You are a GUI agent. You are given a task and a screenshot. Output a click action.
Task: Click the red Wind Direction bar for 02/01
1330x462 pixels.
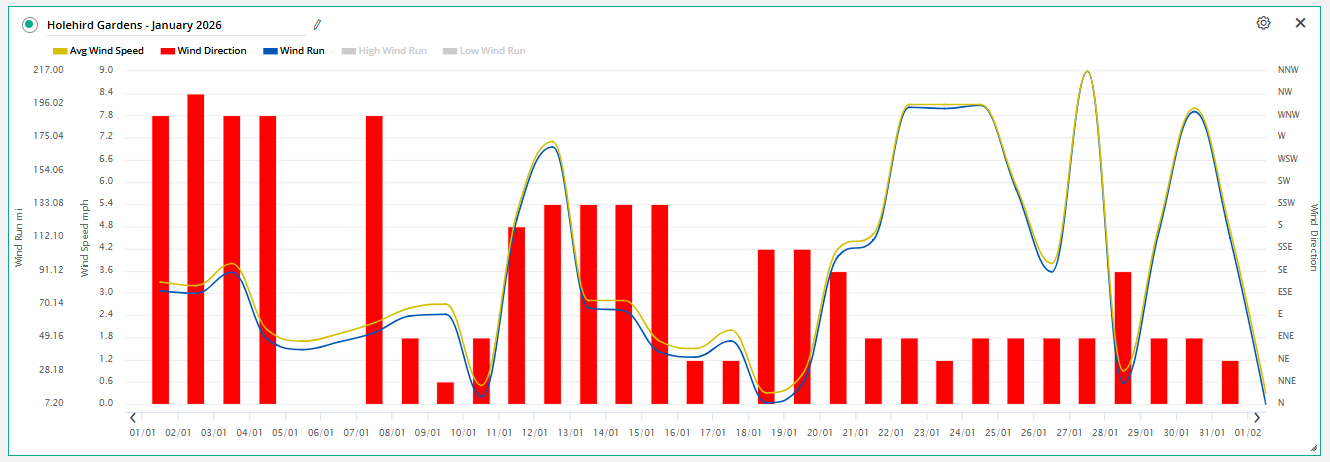click(196, 250)
